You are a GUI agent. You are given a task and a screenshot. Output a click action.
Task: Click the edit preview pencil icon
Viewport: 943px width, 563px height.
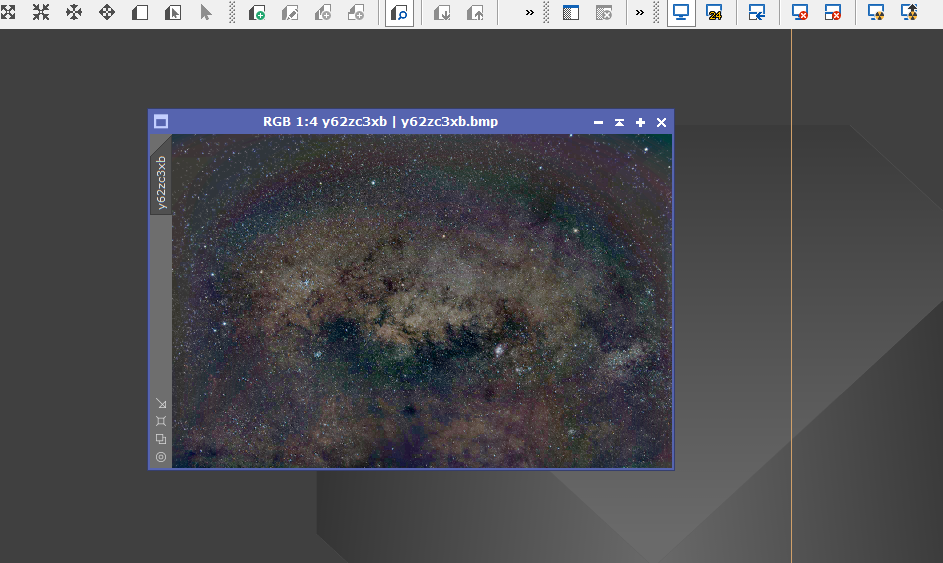[x=290, y=12]
